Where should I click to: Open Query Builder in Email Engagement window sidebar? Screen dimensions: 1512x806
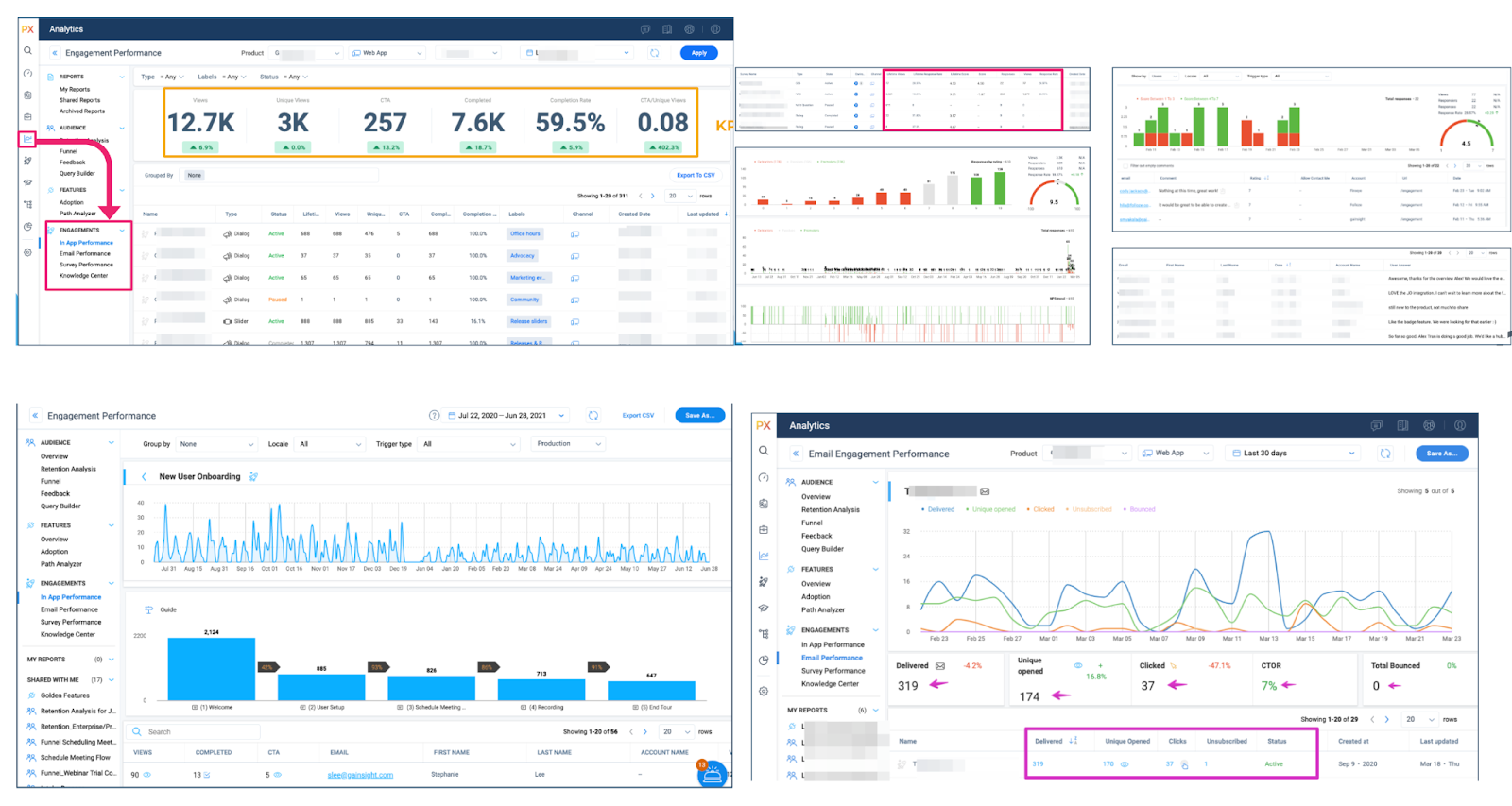pyautogui.click(x=822, y=549)
